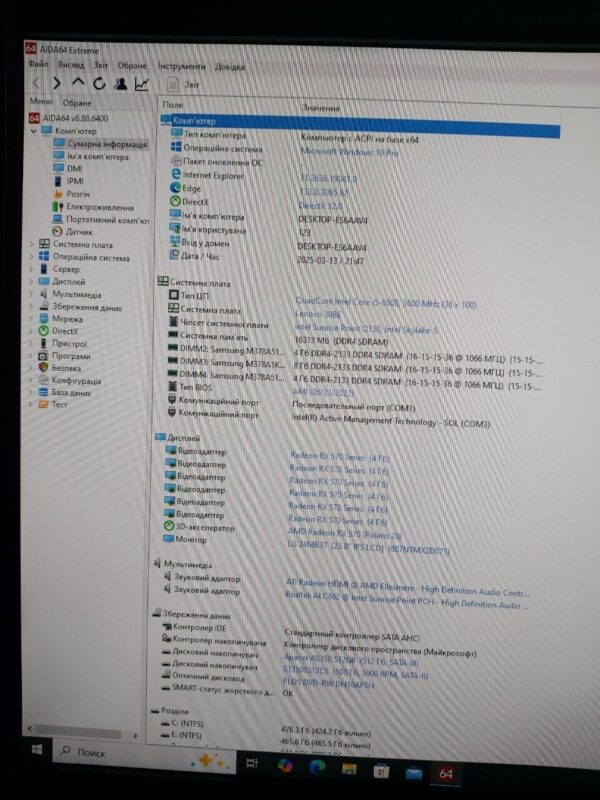Open the Інструменти menu

coord(182,66)
